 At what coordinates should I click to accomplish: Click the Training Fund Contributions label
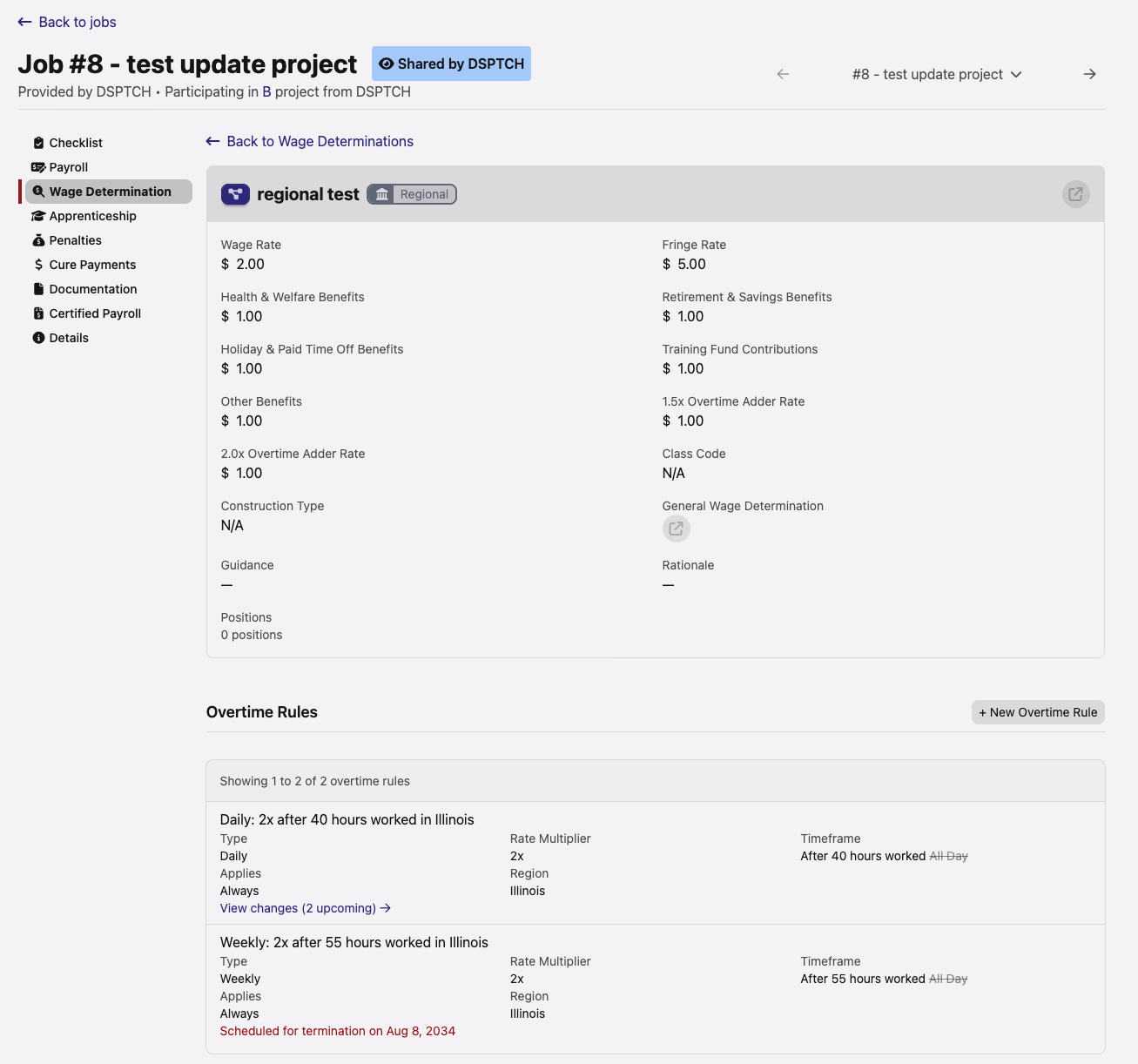coord(740,349)
